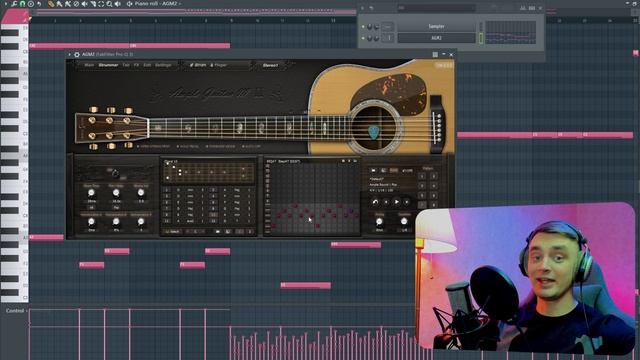Open the channel rack menu arrow
Screen dimensions: 640x360
click(x=362, y=8)
